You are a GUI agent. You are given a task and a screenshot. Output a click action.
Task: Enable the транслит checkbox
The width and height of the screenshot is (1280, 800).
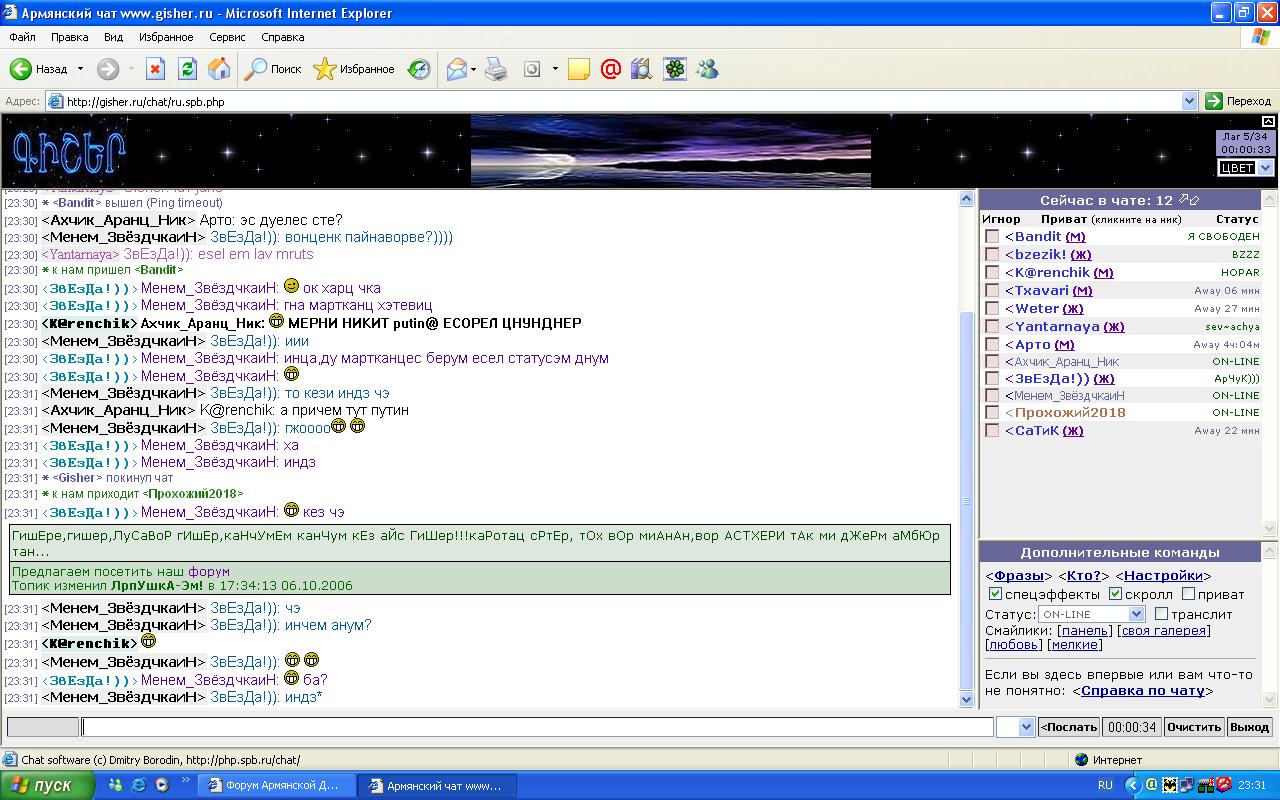[x=1161, y=613]
